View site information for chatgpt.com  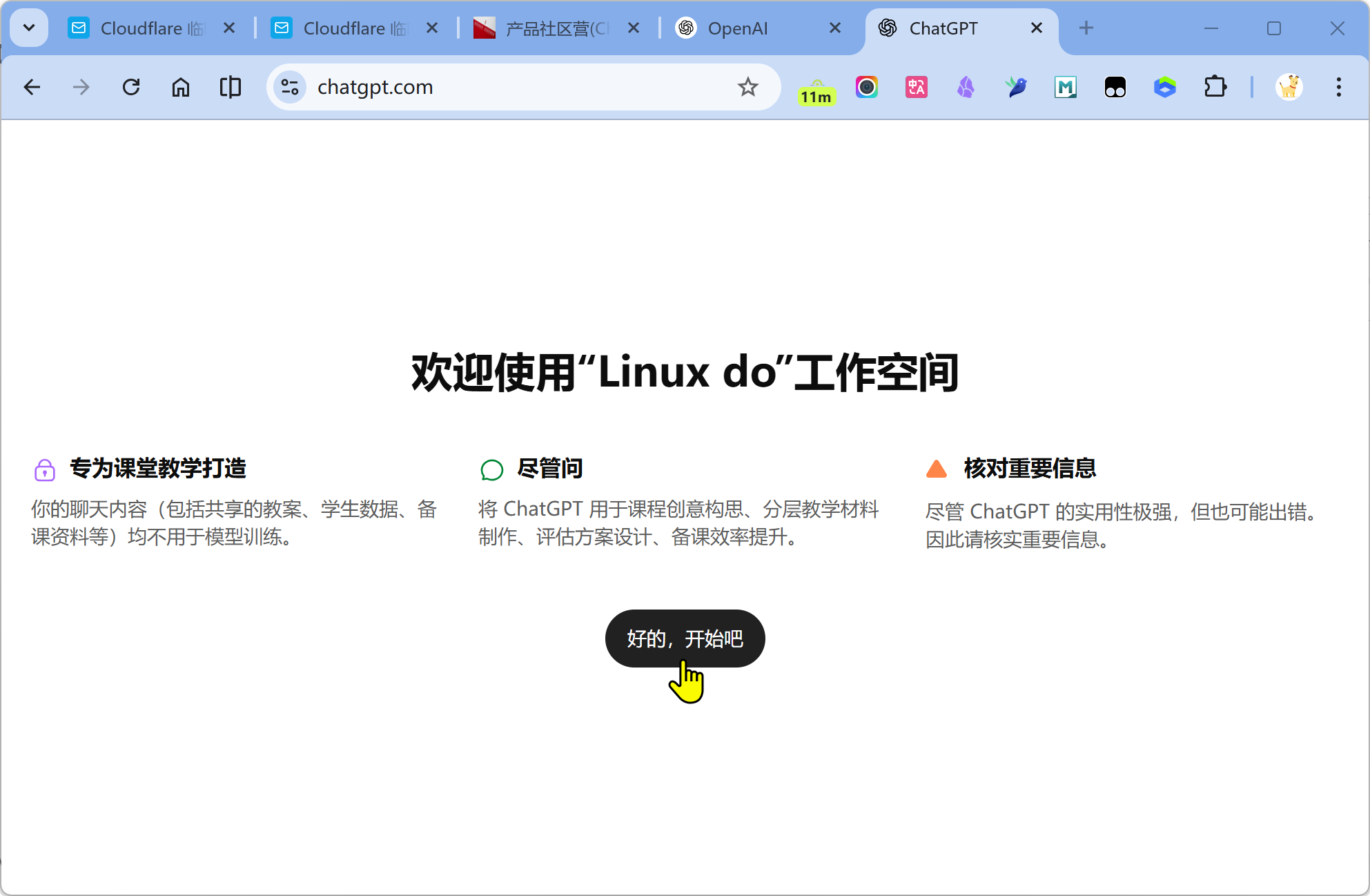coord(290,87)
